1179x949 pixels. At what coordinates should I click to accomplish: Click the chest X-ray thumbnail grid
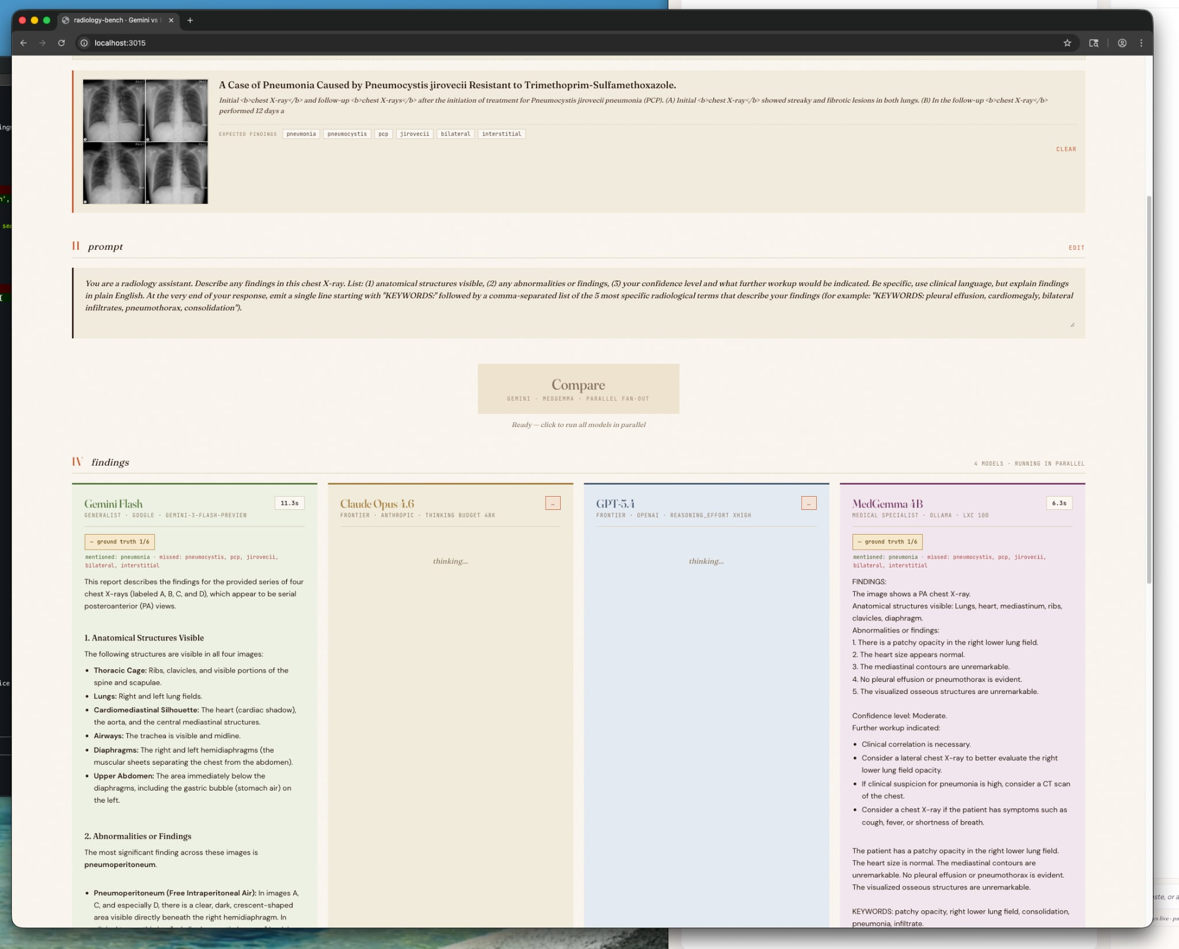(x=145, y=140)
